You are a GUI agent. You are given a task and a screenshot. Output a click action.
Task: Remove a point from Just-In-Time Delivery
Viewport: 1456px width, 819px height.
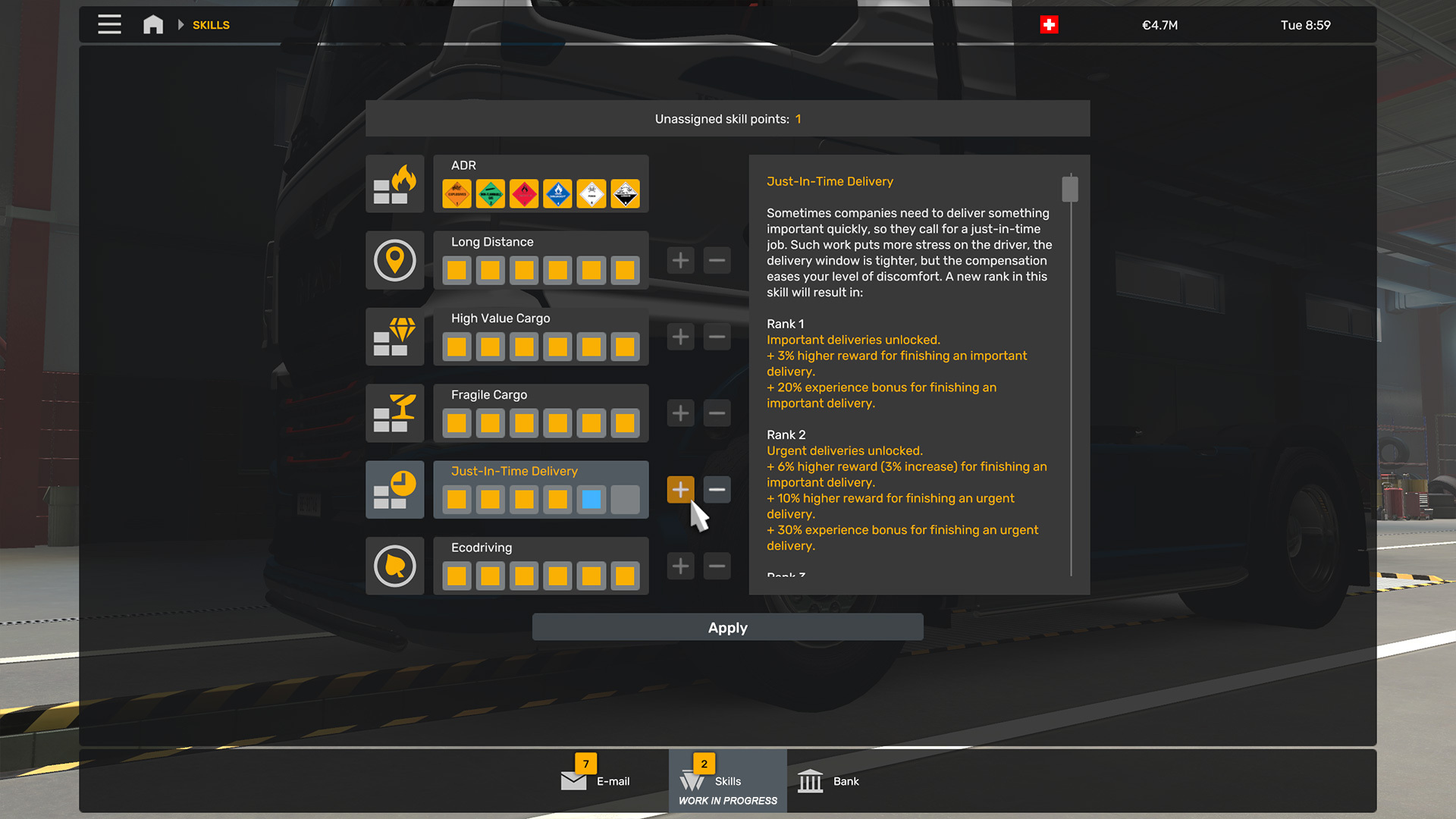[717, 490]
